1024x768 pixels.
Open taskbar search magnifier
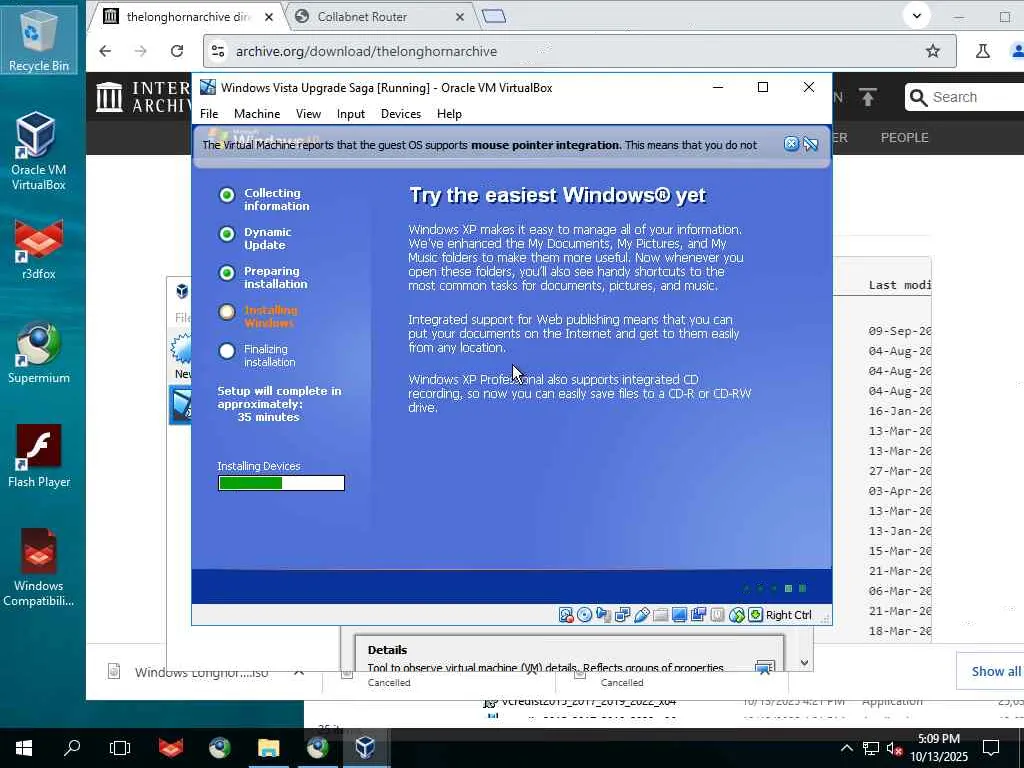click(72, 748)
